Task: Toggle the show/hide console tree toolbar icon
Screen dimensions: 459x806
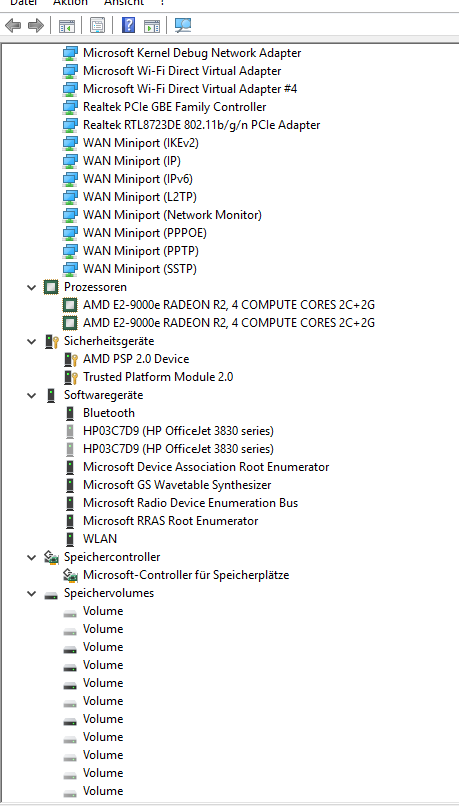Action: pos(67,25)
